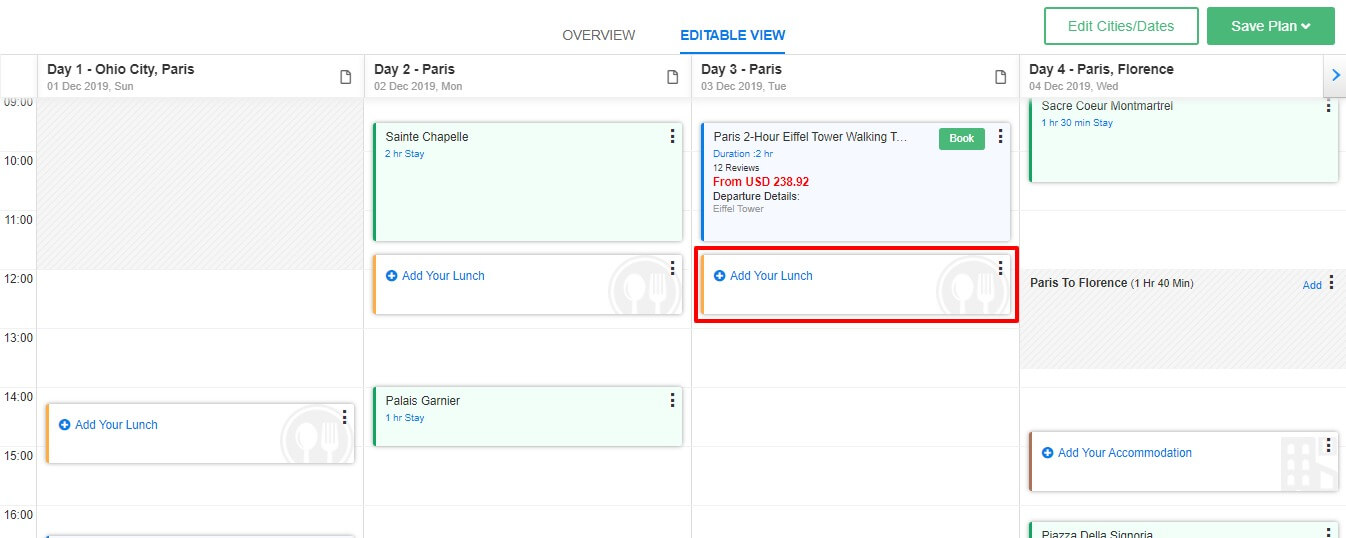The image size is (1346, 538).
Task: Open Day 1 notes document icon
Action: [x=346, y=78]
